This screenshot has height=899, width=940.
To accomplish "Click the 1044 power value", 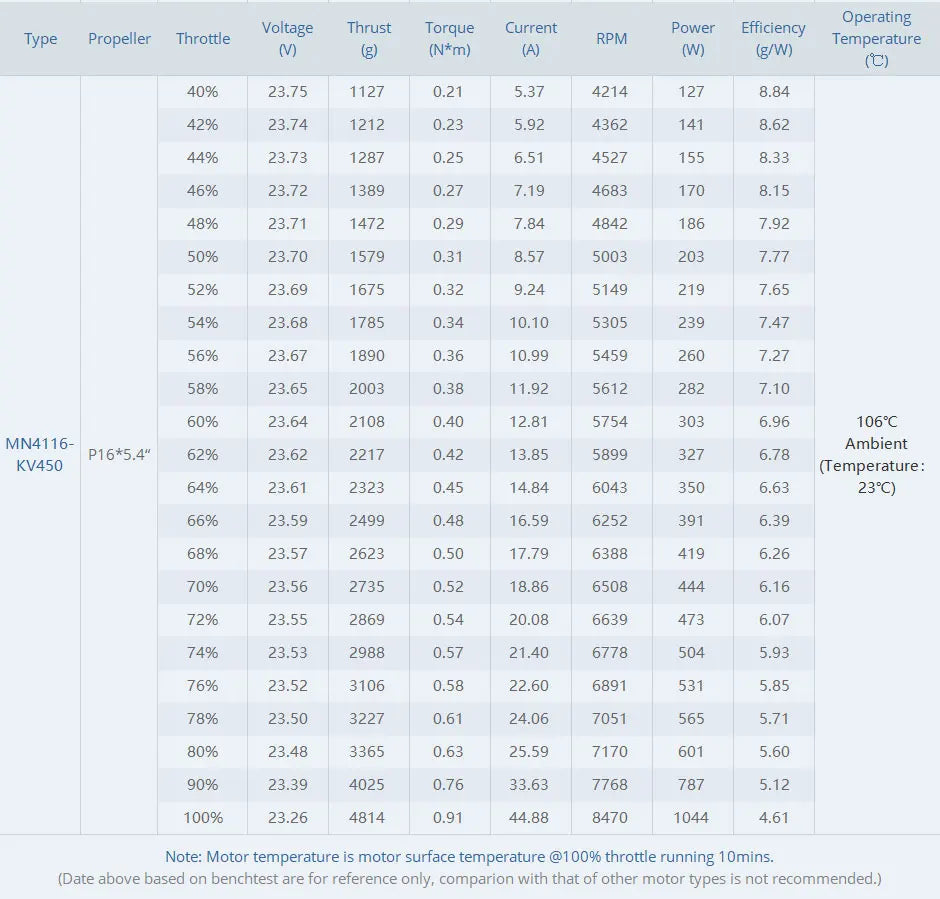I will pyautogui.click(x=691, y=818).
